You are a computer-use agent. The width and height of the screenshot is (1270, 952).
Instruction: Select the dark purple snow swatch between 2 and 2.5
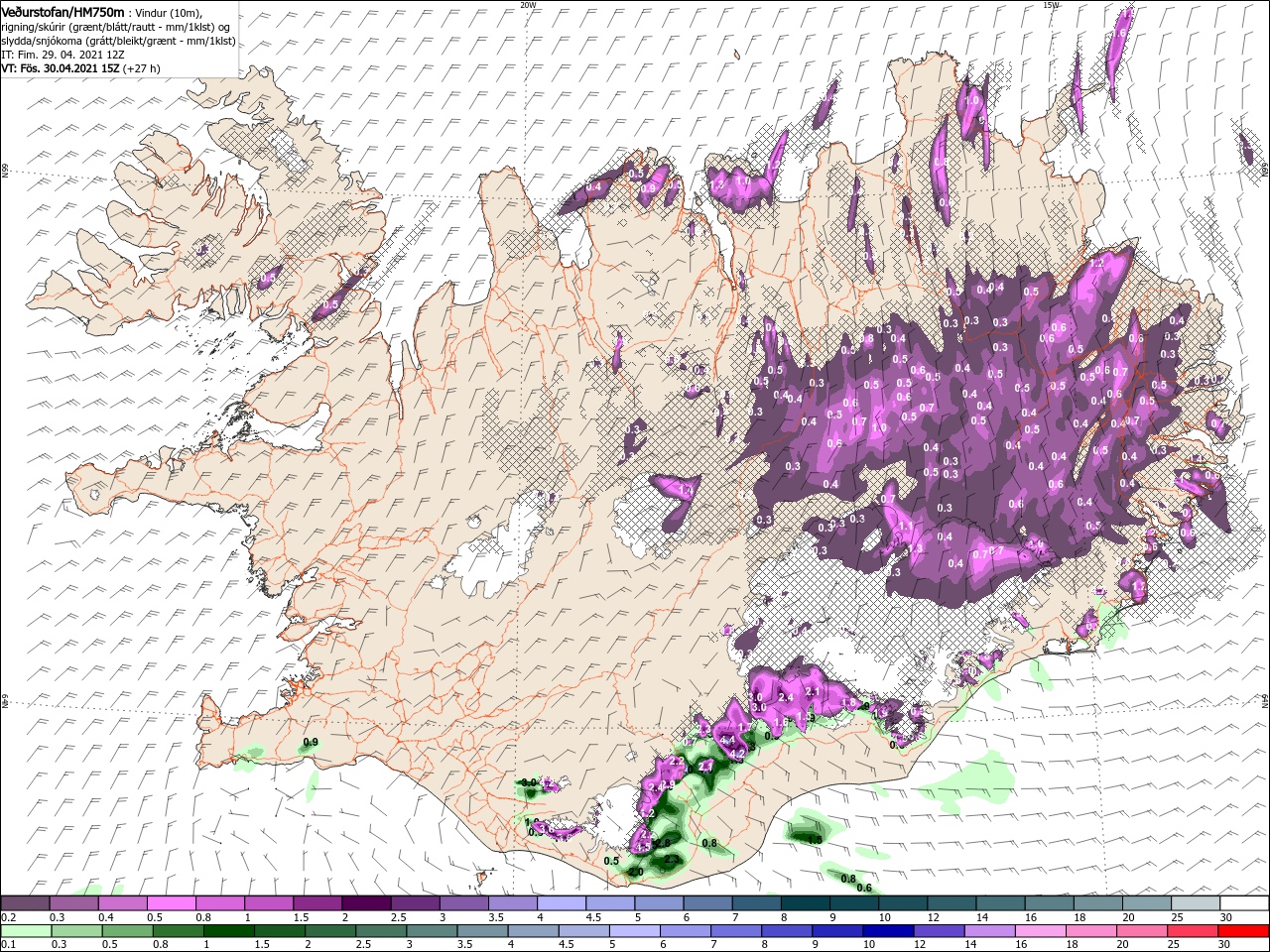(365, 903)
